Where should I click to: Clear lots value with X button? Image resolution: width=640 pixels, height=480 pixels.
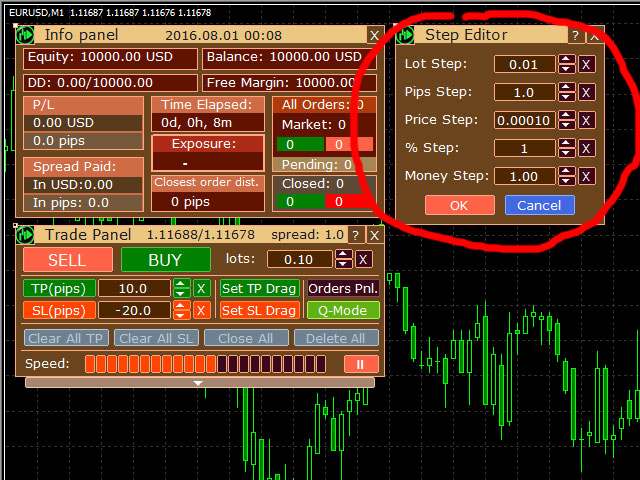point(363,260)
